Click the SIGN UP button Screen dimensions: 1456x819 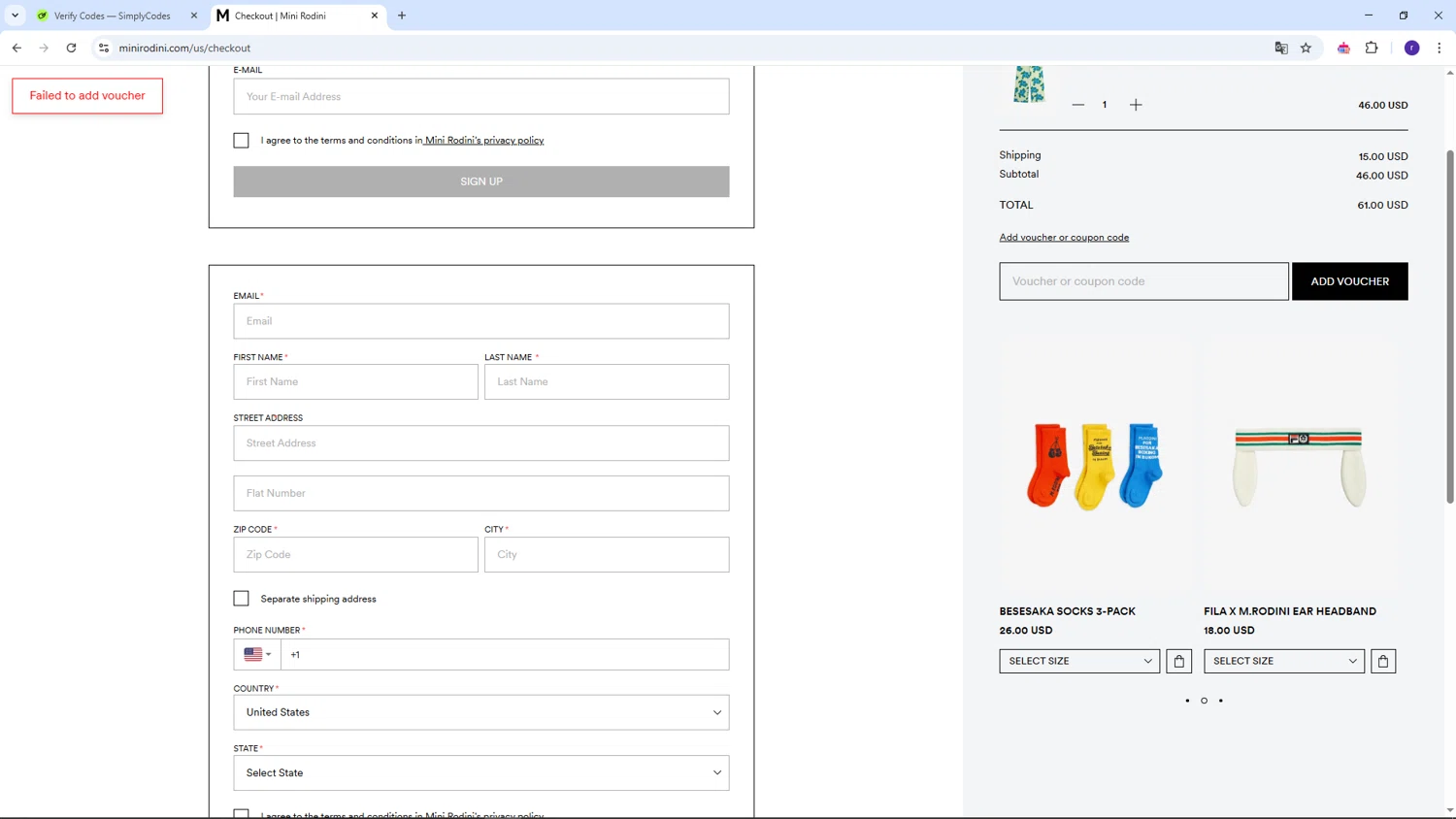481,181
